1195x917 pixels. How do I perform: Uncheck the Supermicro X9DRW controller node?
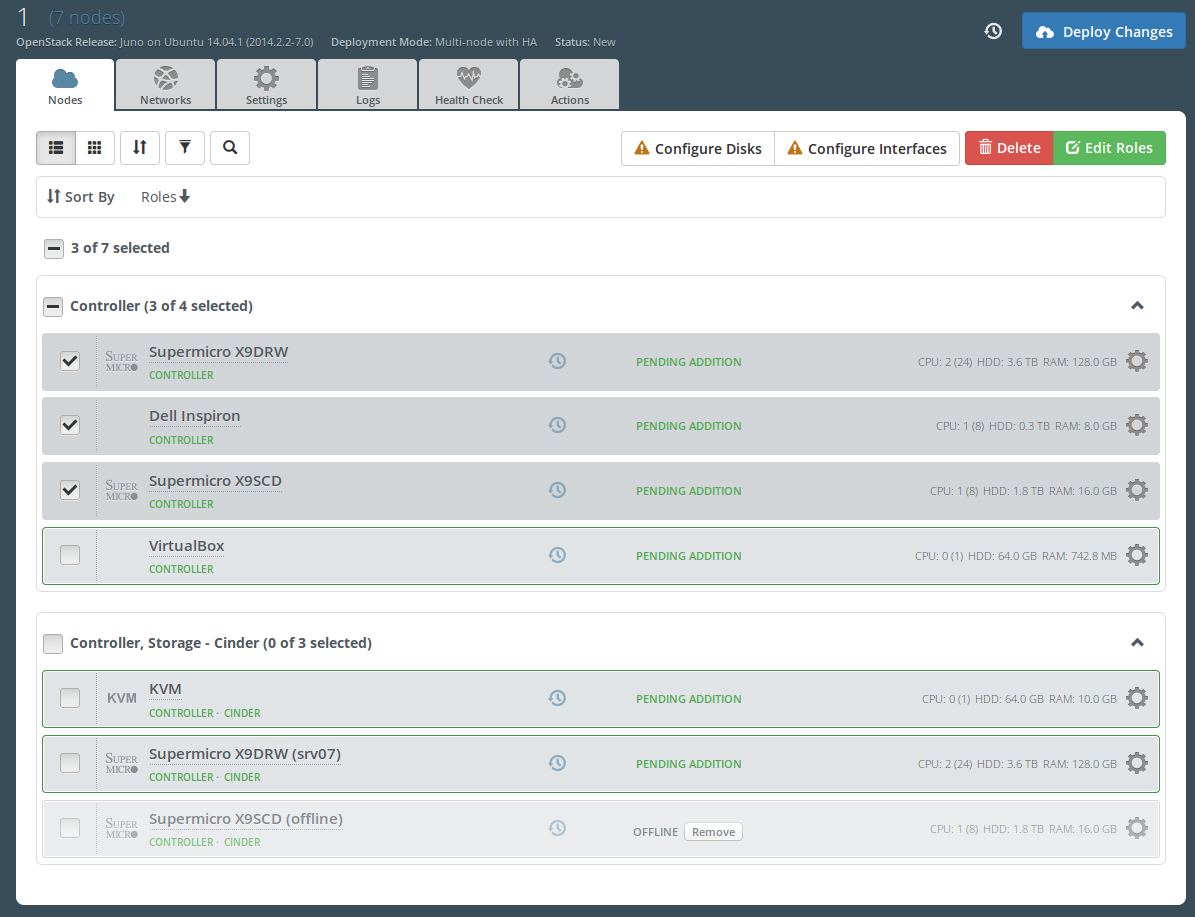click(x=70, y=361)
